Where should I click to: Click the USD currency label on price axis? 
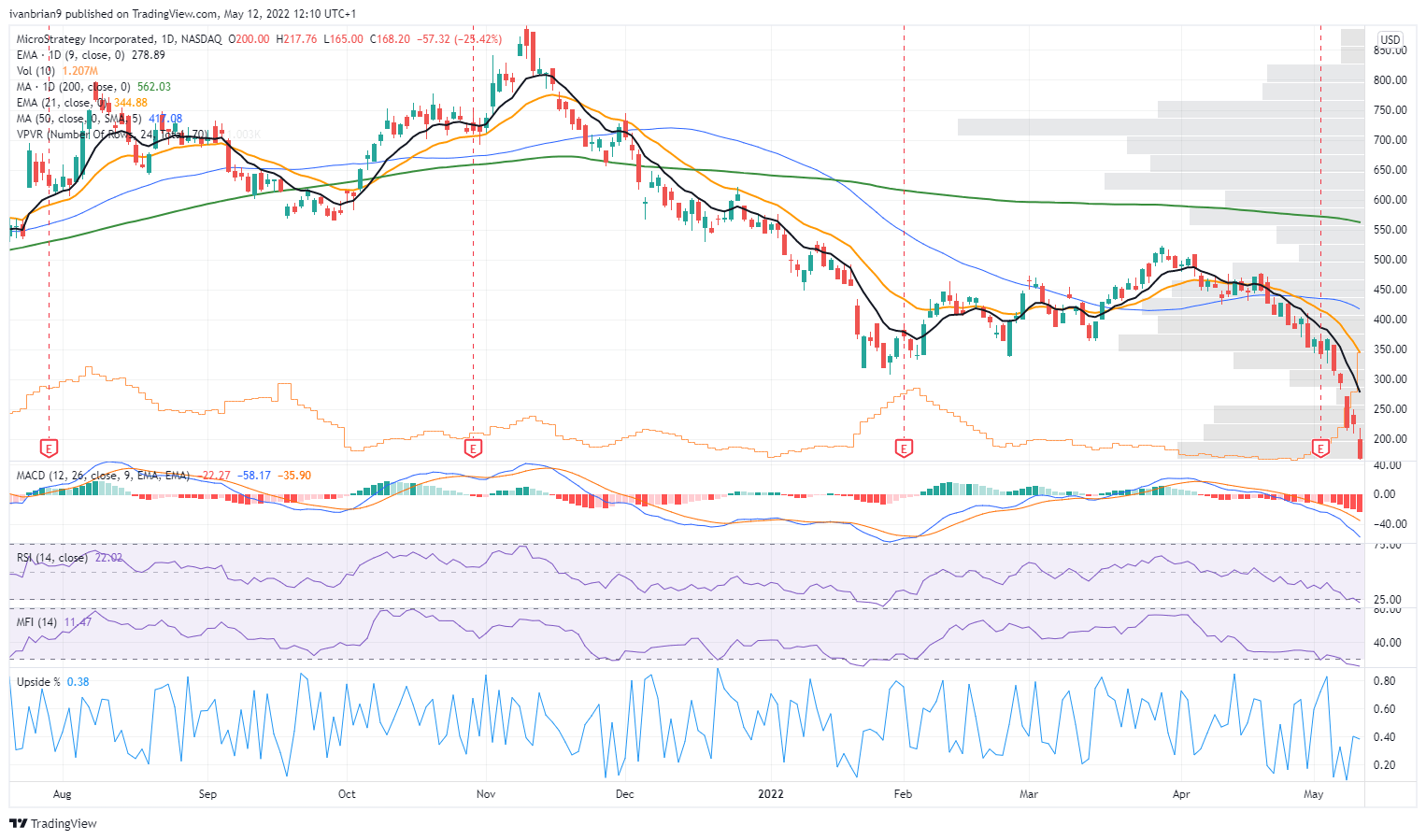[x=1390, y=40]
